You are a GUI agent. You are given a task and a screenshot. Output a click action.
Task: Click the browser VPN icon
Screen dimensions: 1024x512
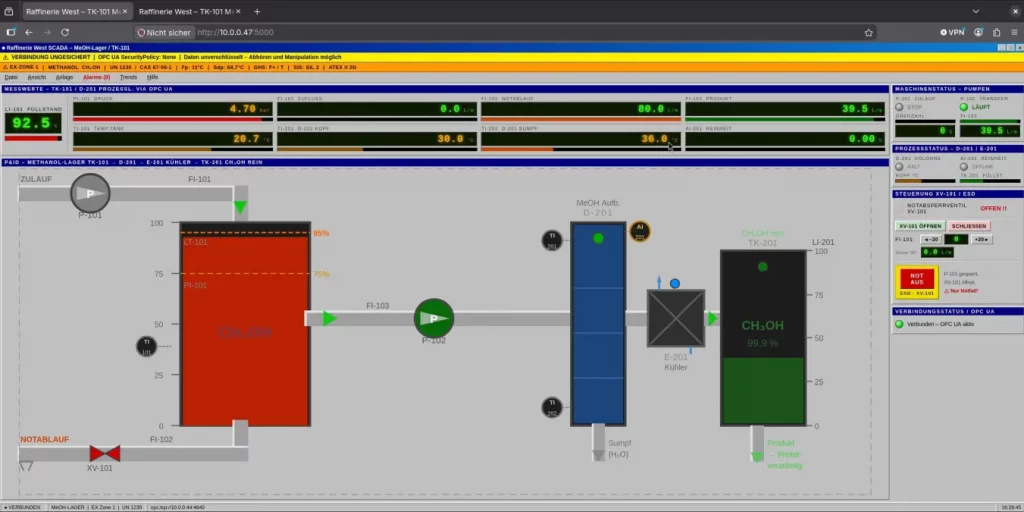click(952, 32)
